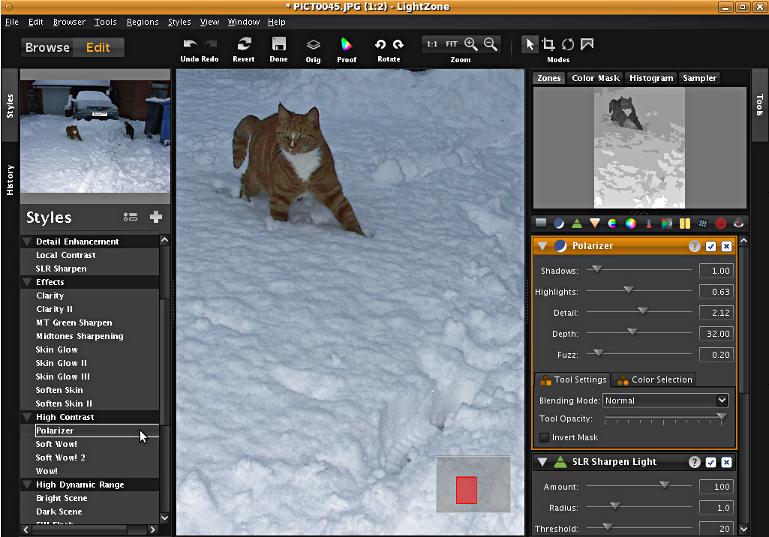Switch to Browse mode
Screen dimensions: 769x537
pyautogui.click(x=47, y=47)
